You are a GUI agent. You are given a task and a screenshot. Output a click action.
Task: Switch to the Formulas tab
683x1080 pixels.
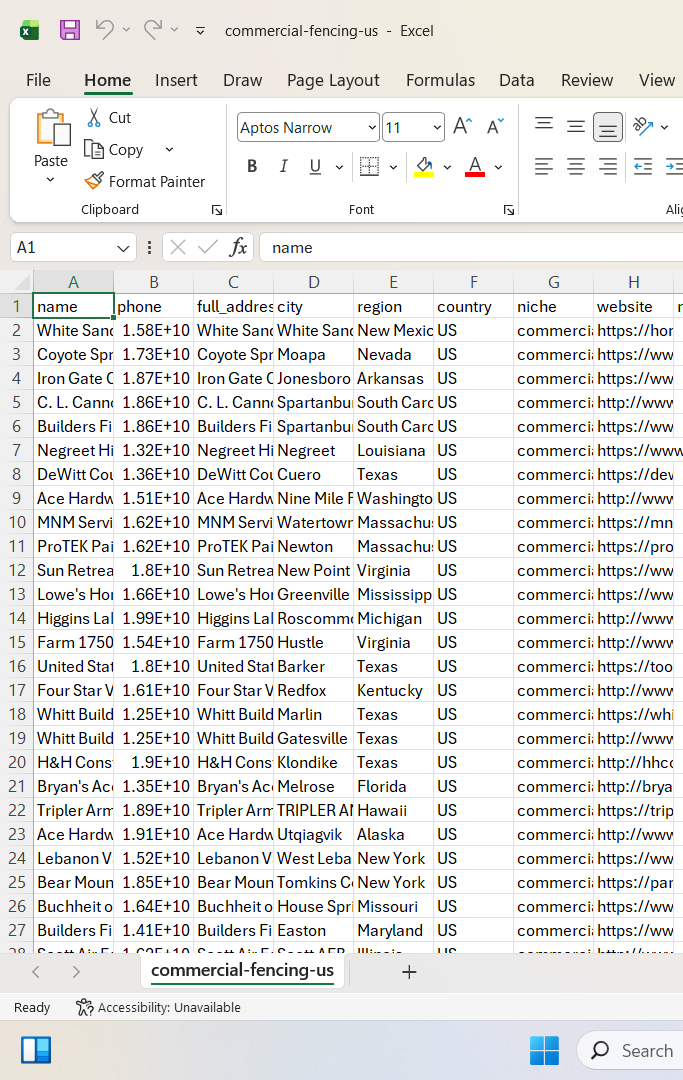[x=441, y=80]
